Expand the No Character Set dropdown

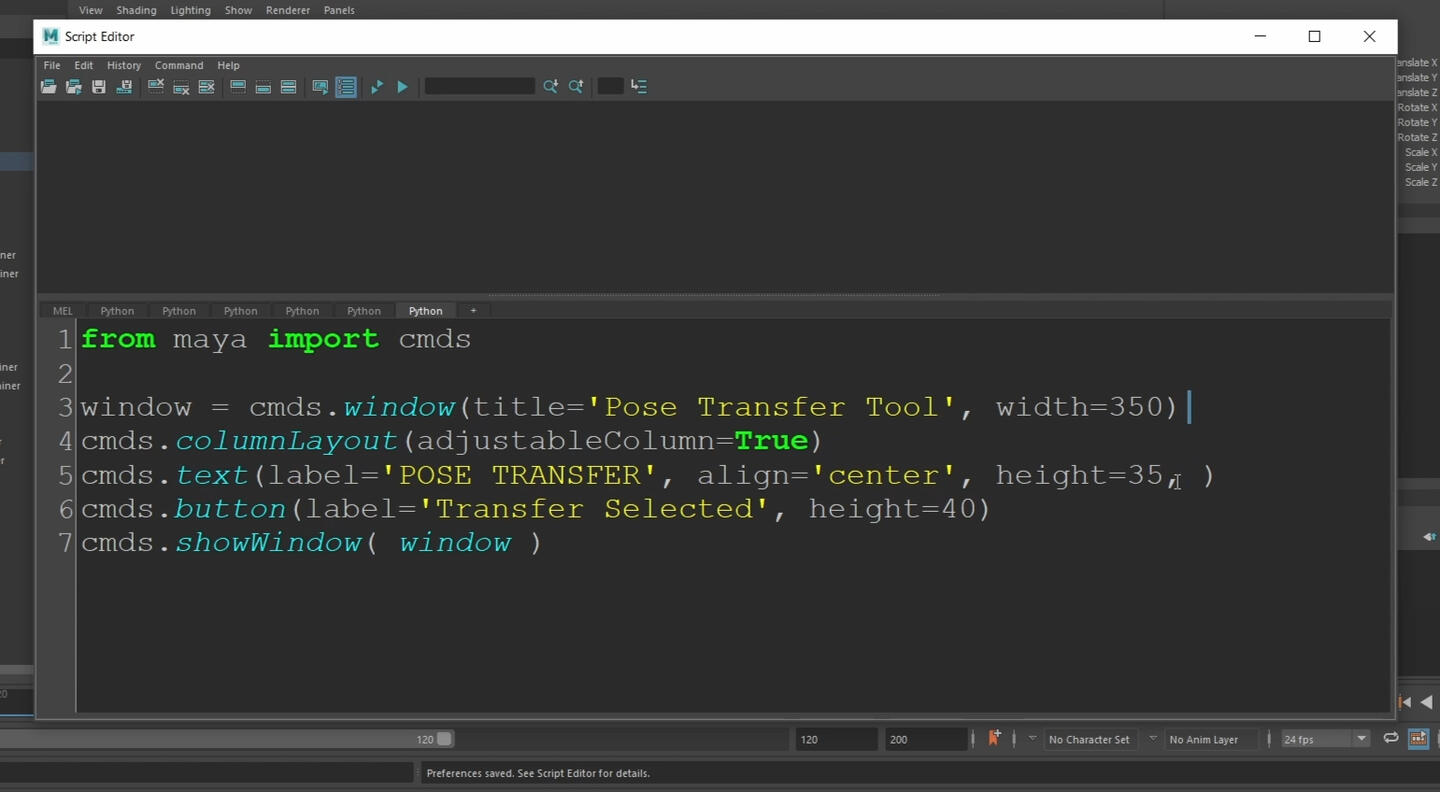tap(1032, 739)
